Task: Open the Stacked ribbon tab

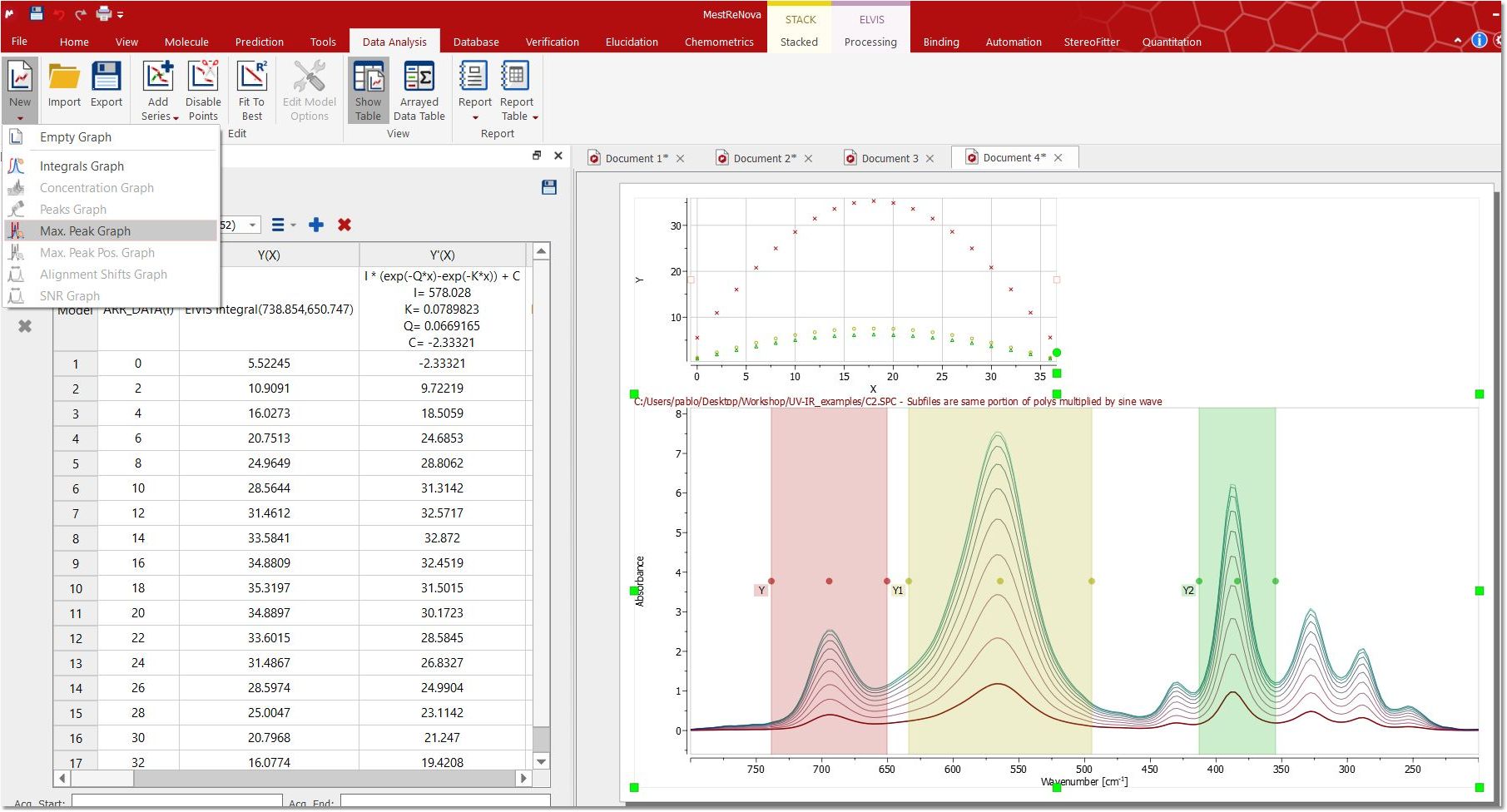Action: point(799,42)
